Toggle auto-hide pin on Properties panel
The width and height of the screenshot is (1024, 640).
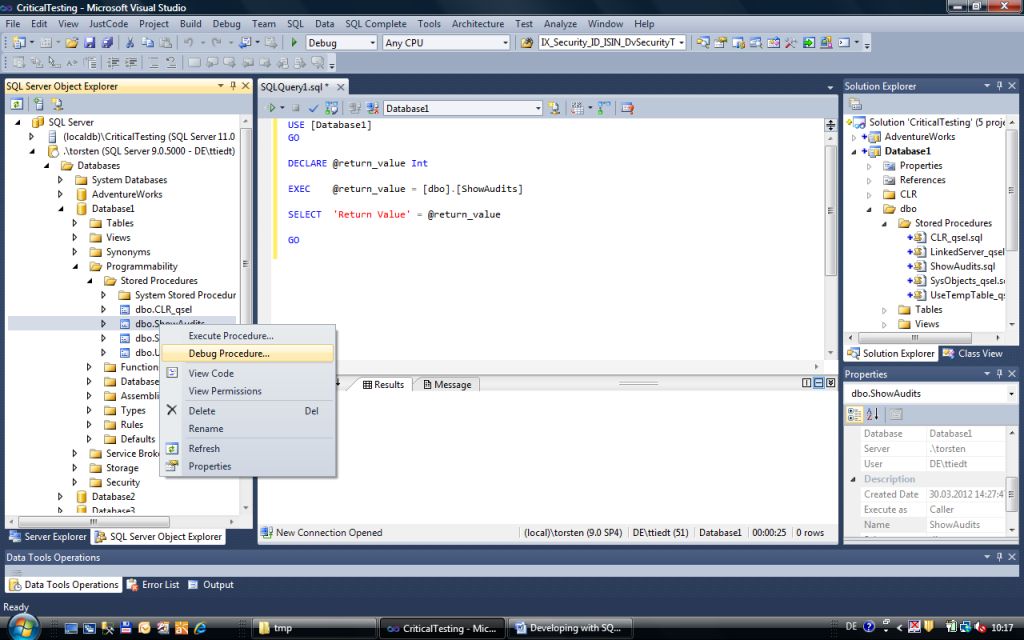[999, 374]
